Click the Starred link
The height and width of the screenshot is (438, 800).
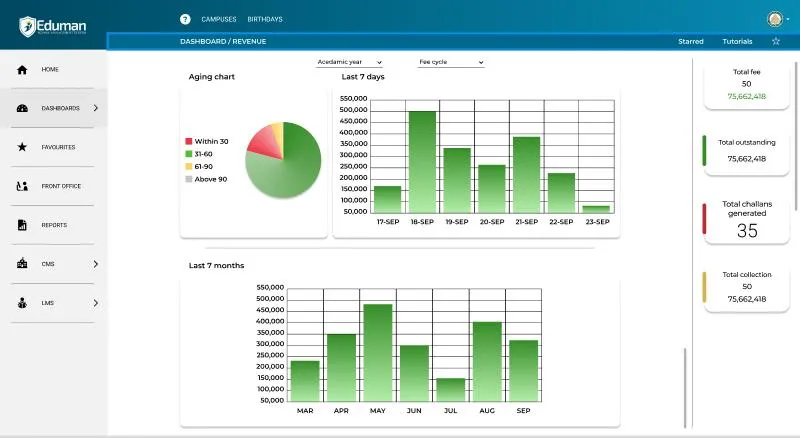691,42
